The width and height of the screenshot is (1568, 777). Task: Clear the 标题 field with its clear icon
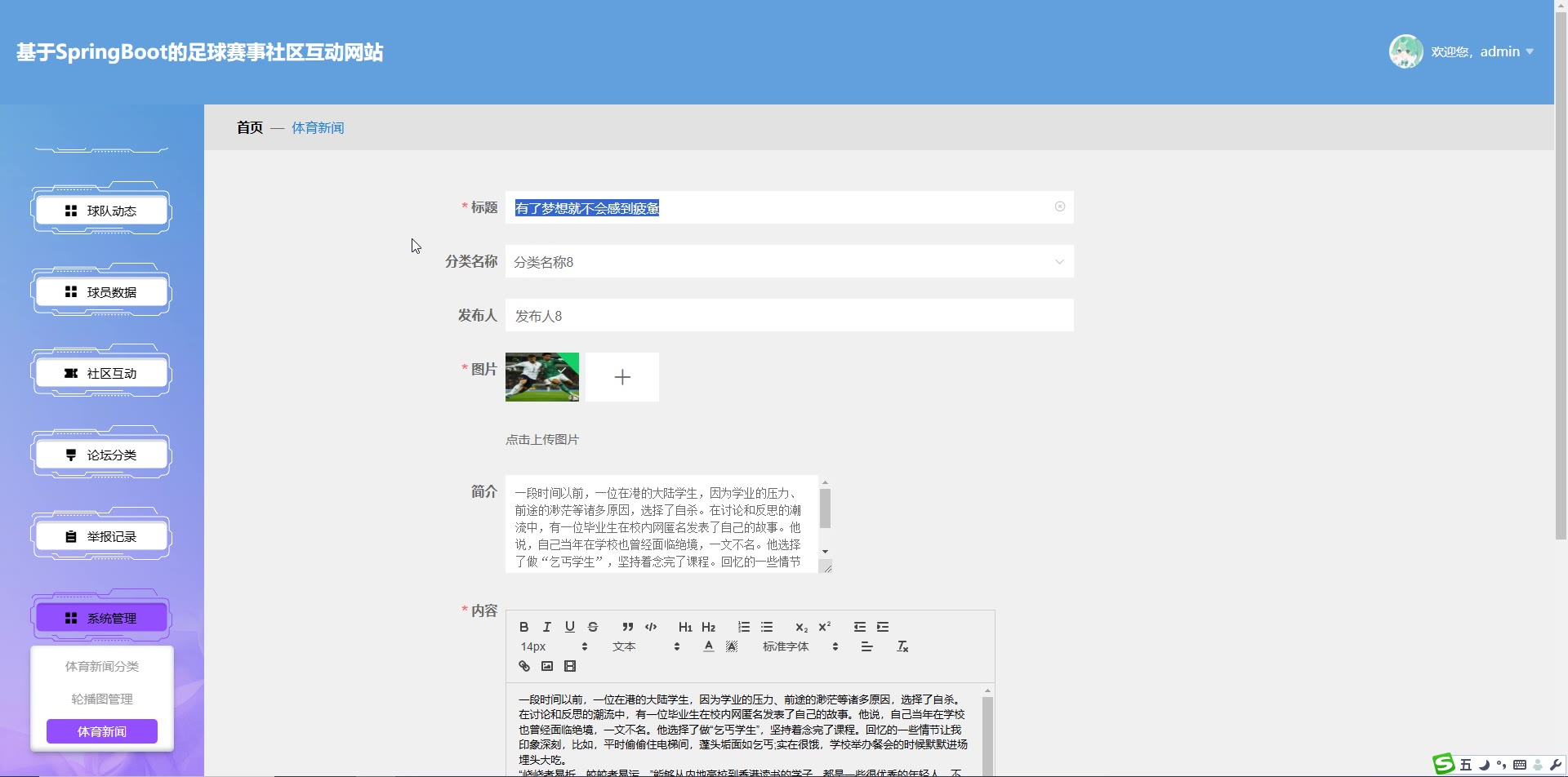1059,206
